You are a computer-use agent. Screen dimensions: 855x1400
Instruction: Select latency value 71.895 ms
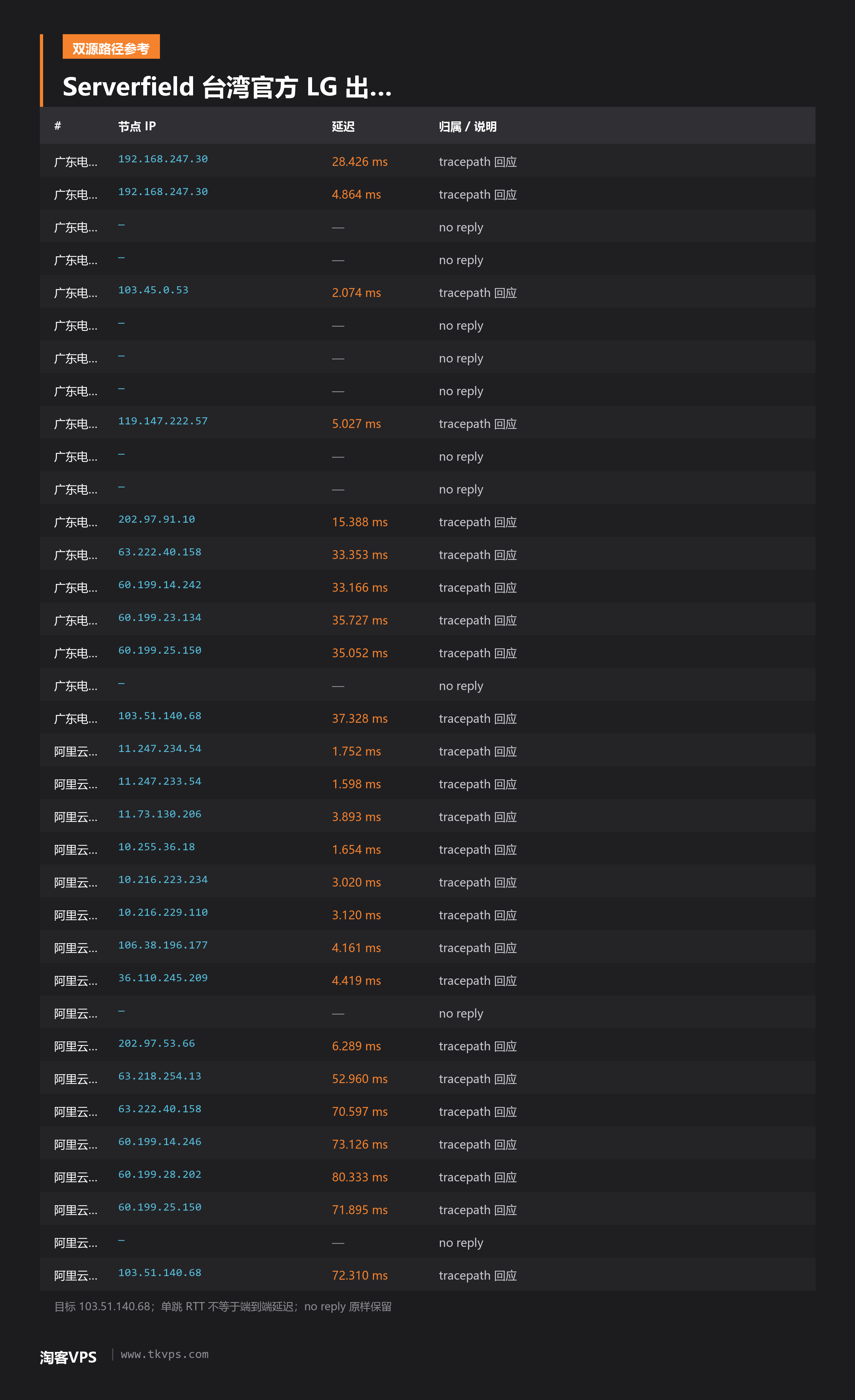coord(360,1210)
